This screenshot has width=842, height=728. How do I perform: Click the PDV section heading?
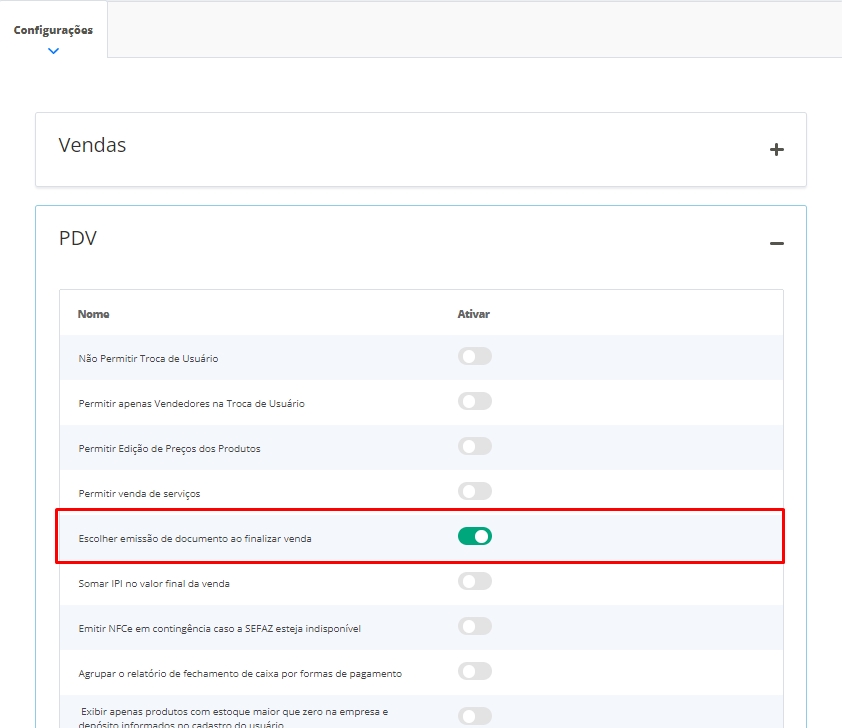[x=78, y=238]
